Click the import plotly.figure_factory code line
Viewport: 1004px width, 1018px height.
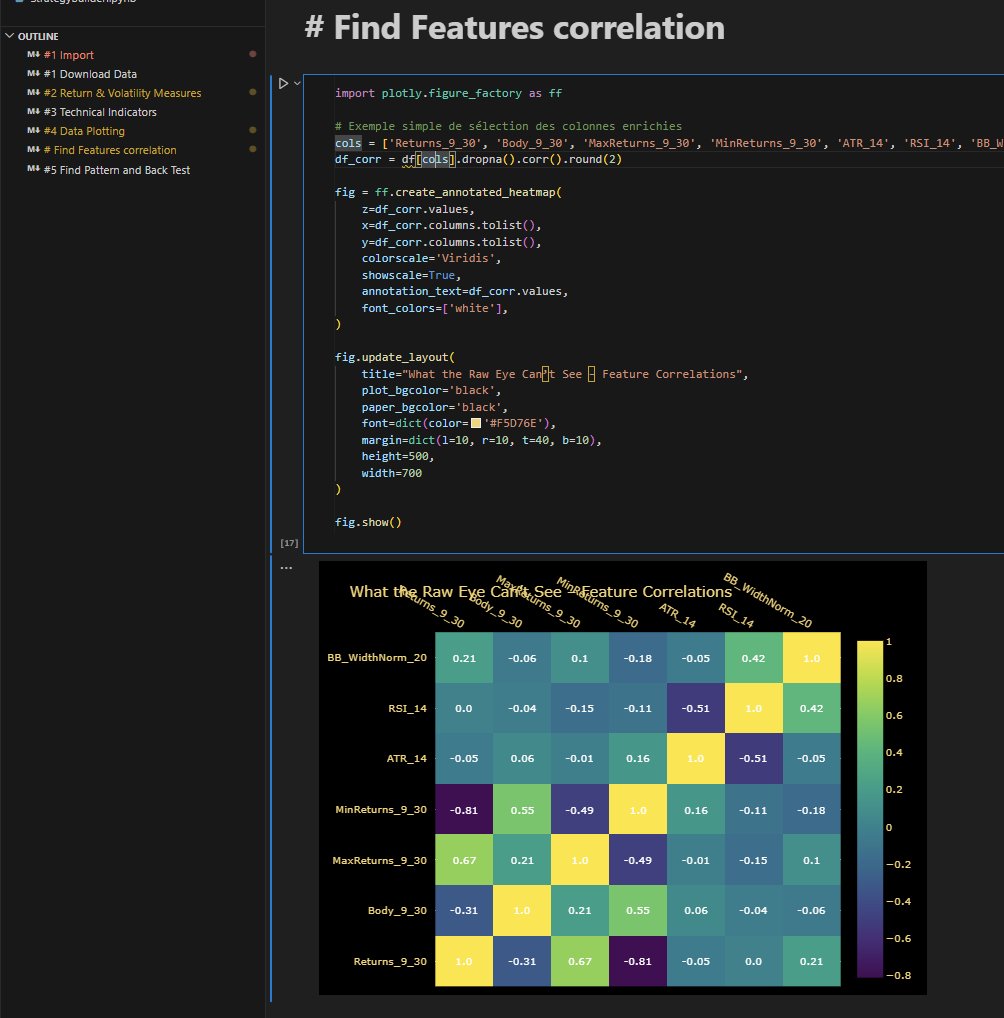(x=448, y=93)
